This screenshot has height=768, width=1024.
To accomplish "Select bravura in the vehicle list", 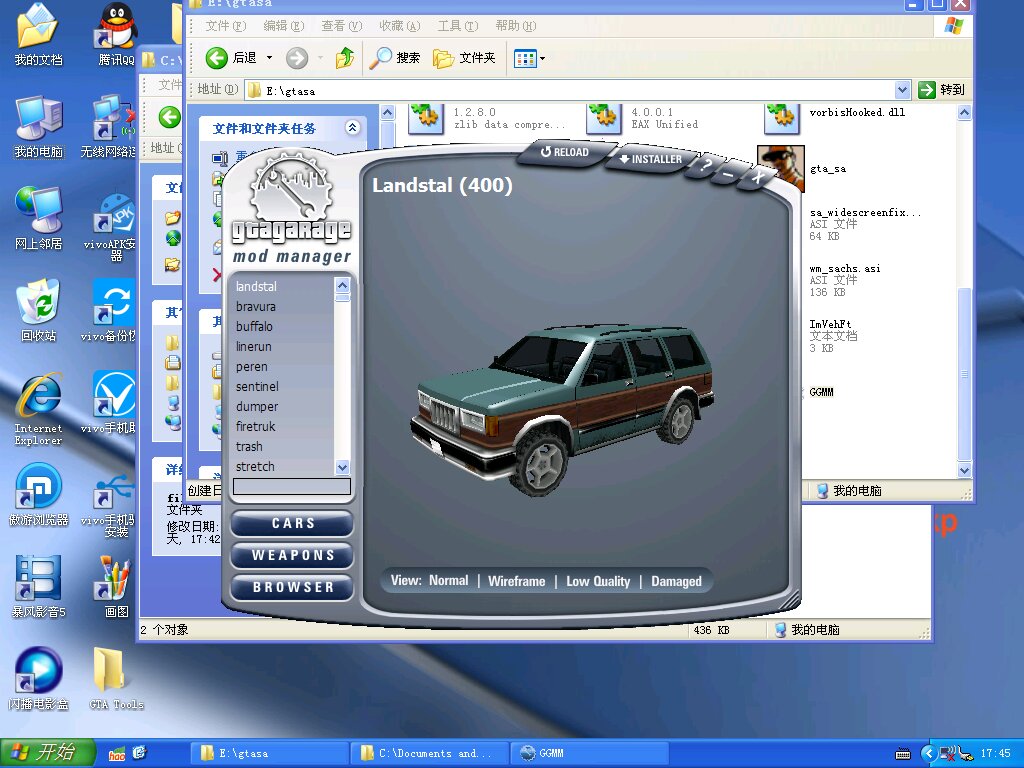I will 283,306.
